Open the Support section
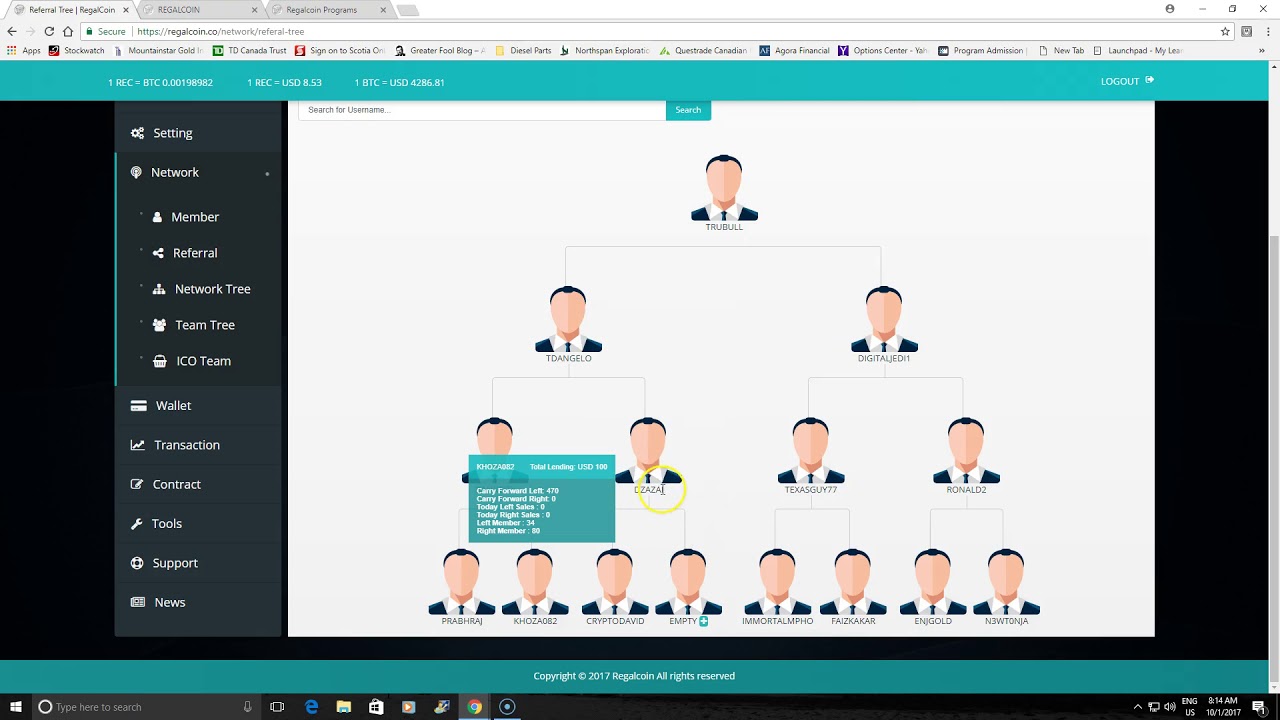Screen dimensions: 1280x720 point(199,563)
